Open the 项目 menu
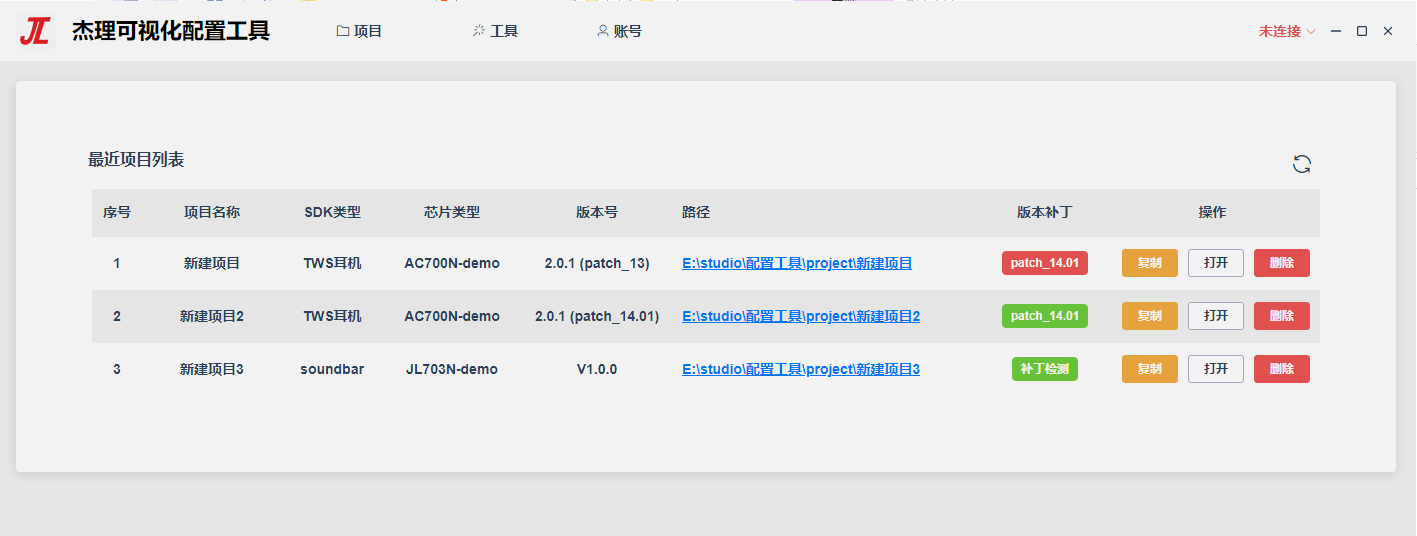Image resolution: width=1417 pixels, height=536 pixels. [359, 31]
